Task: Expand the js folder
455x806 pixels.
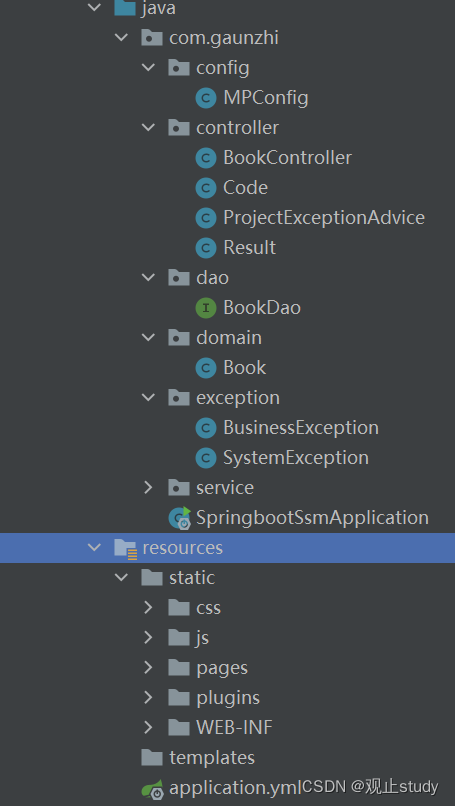Action: click(x=149, y=638)
